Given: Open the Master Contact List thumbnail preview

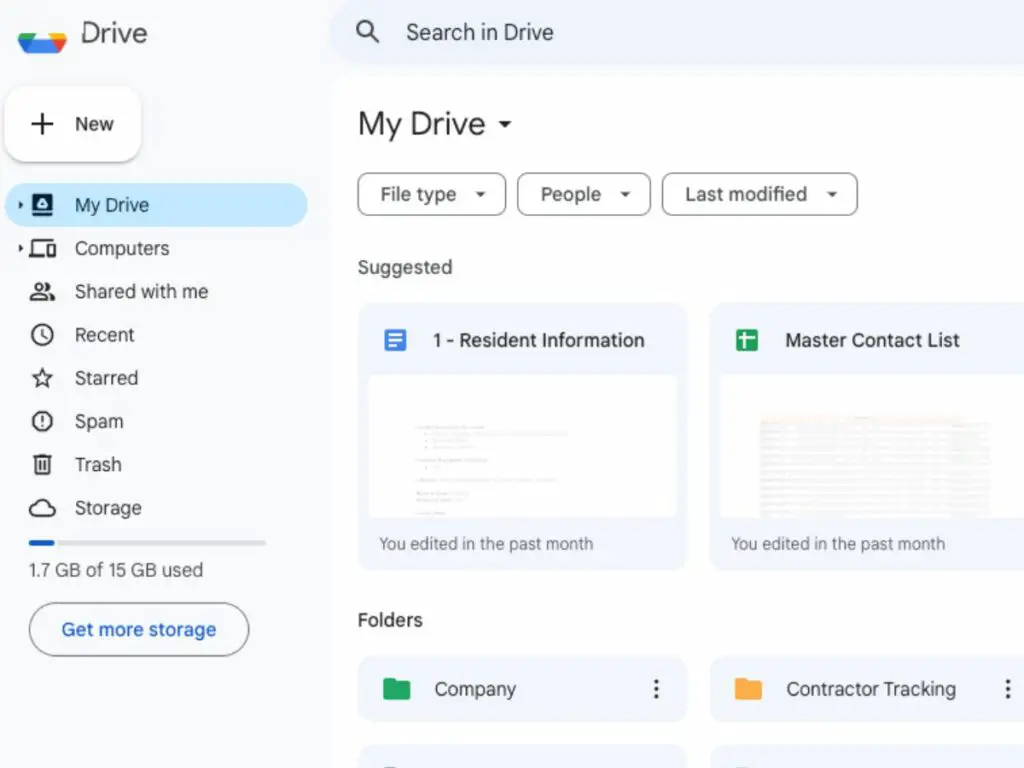Looking at the screenshot, I should (872, 446).
